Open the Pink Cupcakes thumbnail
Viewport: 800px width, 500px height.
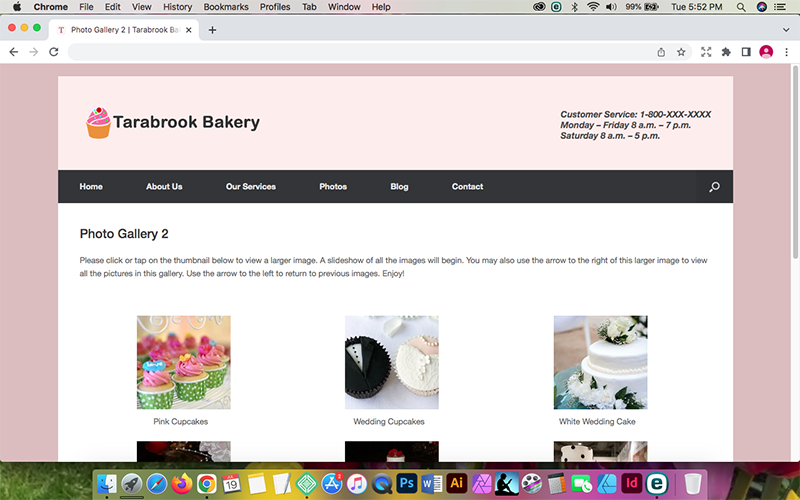coord(183,362)
